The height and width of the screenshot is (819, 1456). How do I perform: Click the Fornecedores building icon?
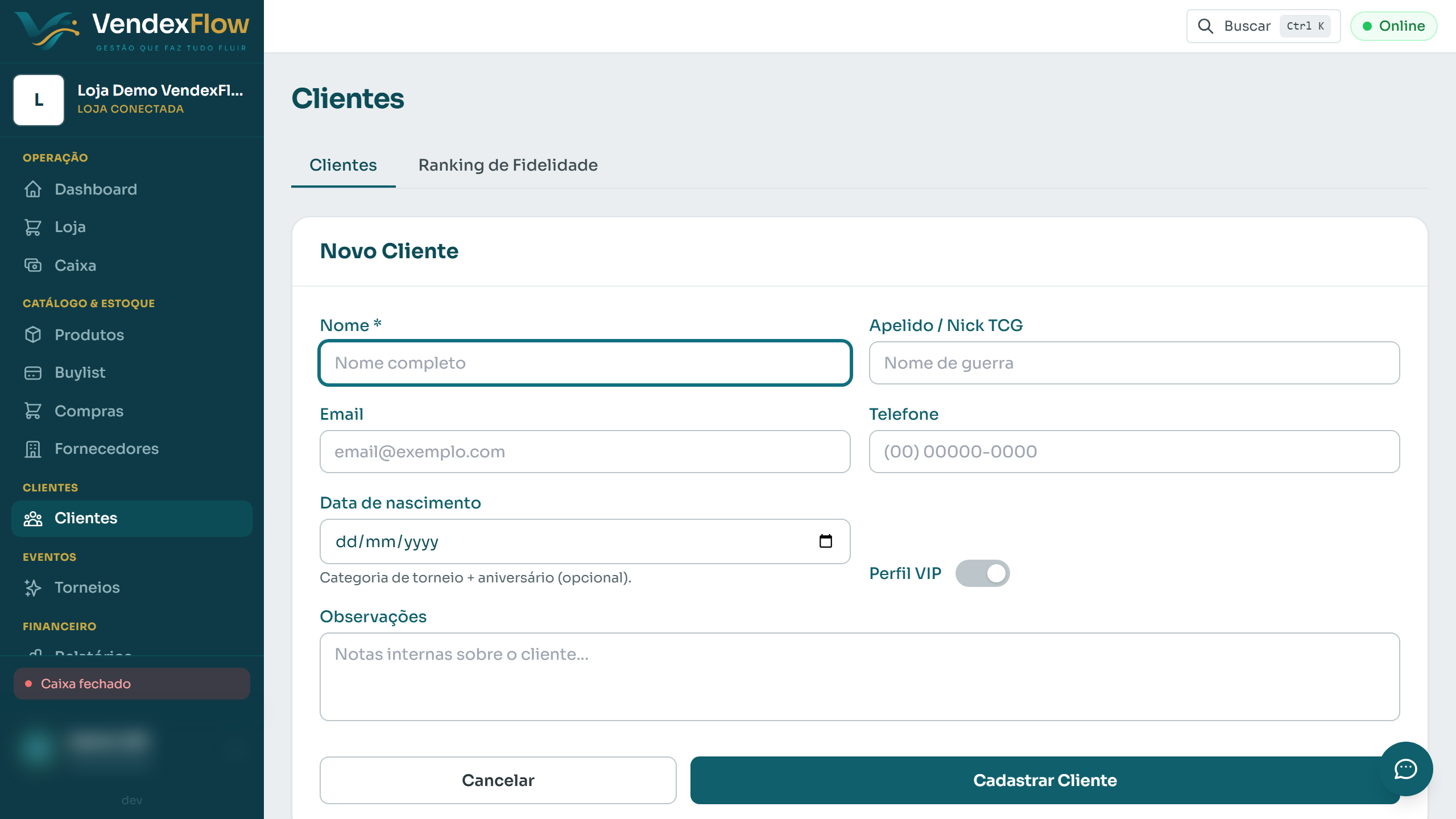(x=33, y=449)
